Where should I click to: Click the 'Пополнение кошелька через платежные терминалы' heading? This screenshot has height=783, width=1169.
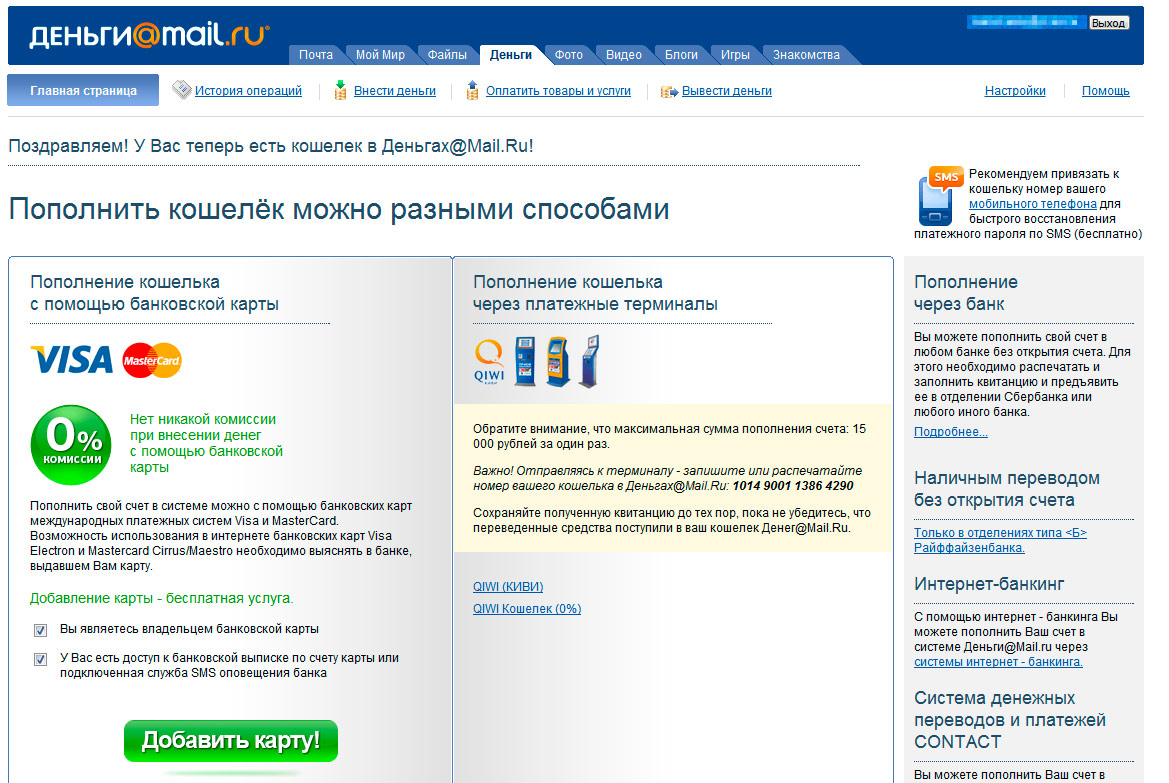point(595,293)
